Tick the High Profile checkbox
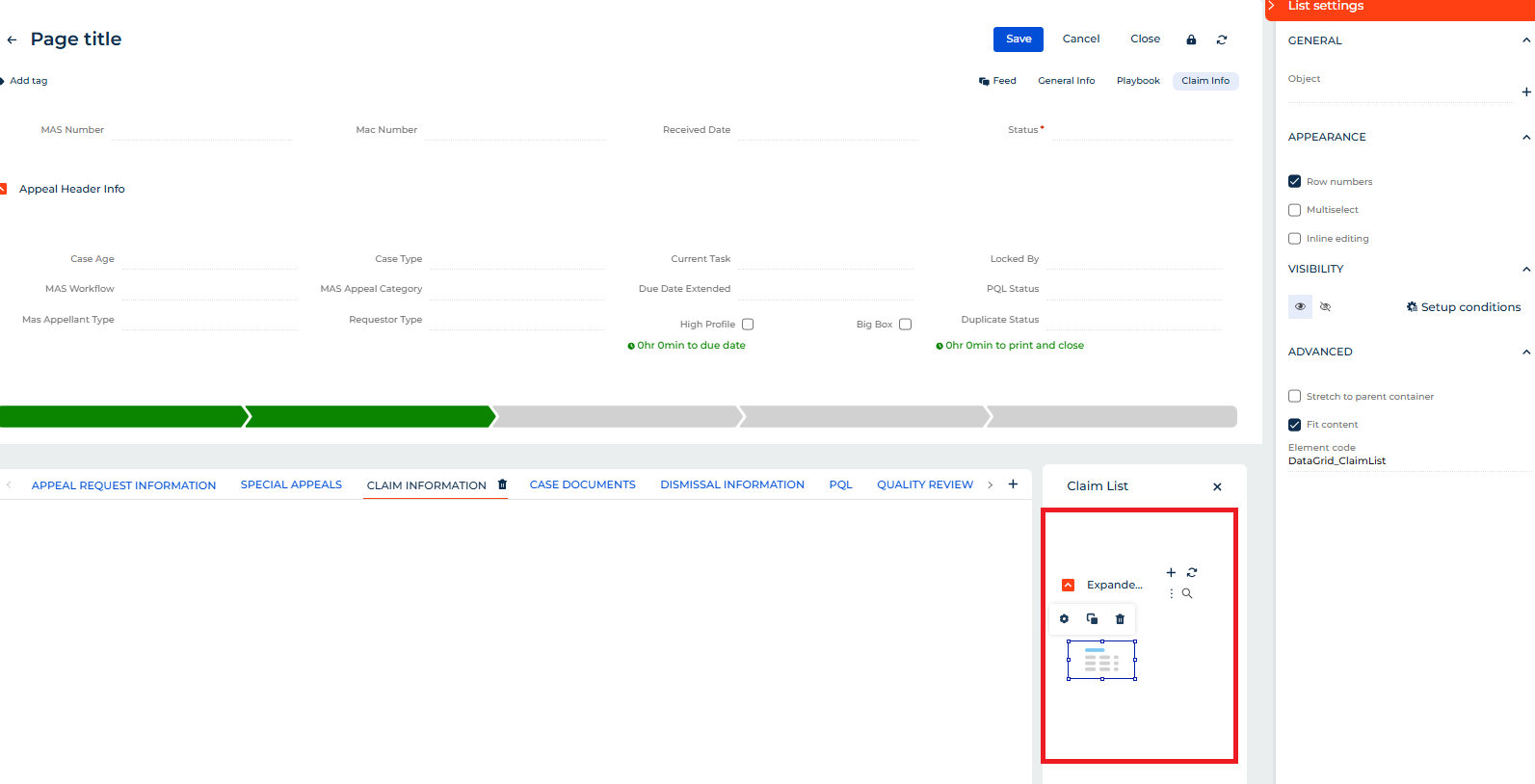 click(x=748, y=325)
